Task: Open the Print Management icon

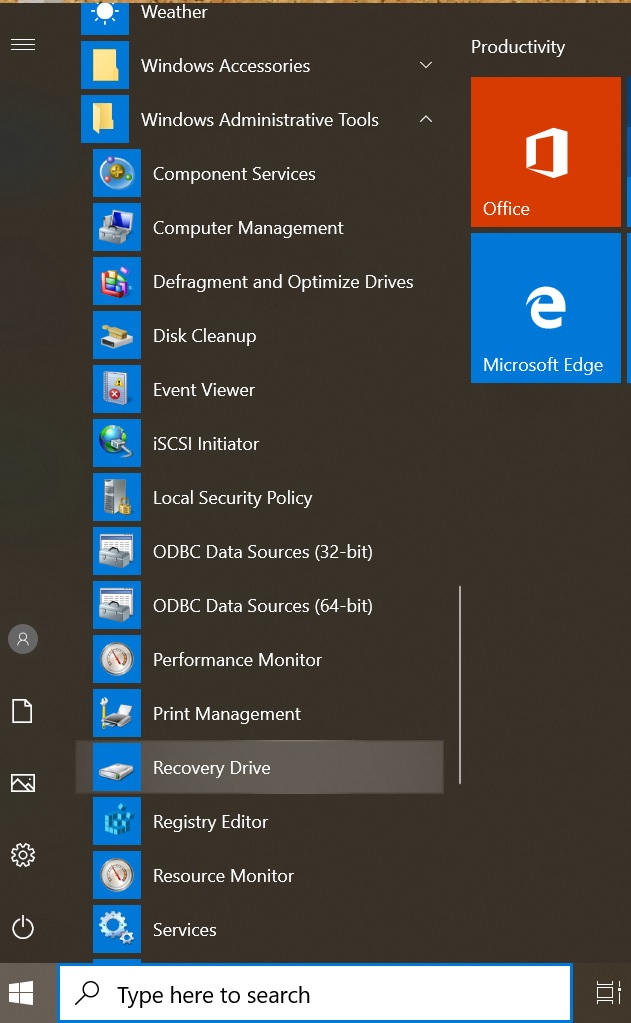Action: tap(117, 713)
